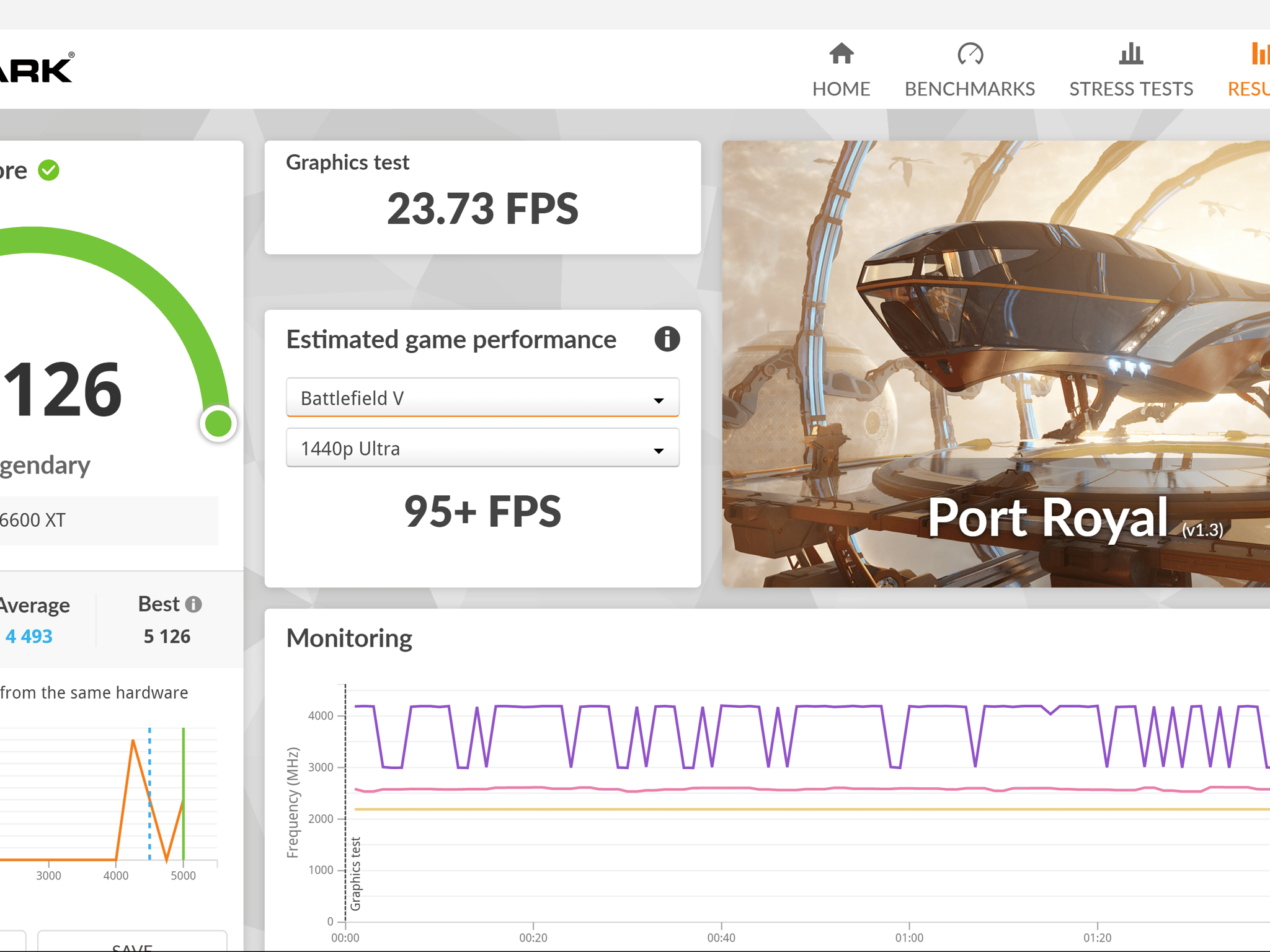Open Benchmarks via the gauge icon

click(x=970, y=53)
